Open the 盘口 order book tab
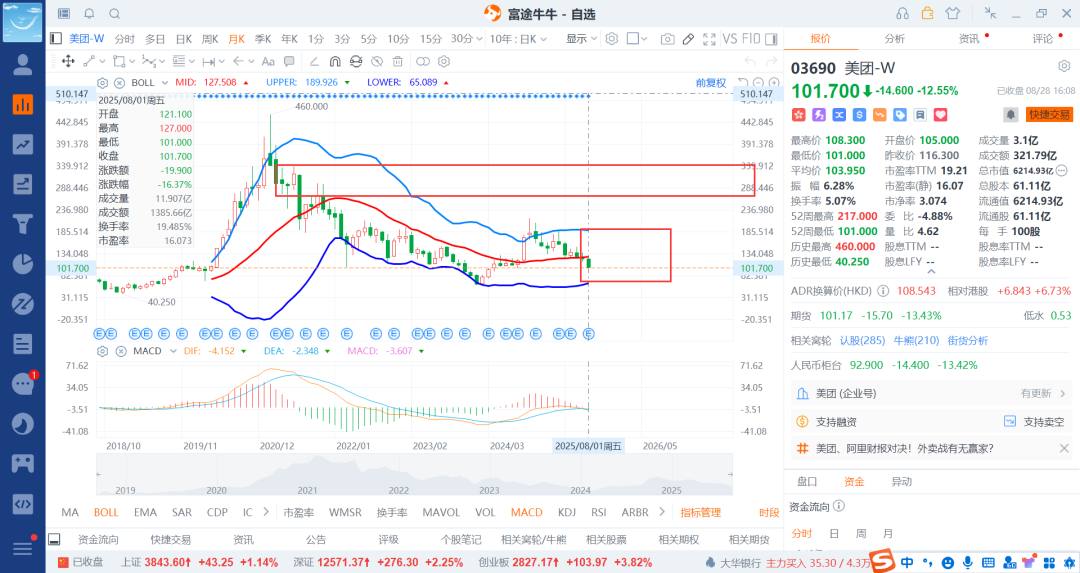This screenshot has width=1080, height=573. [807, 481]
